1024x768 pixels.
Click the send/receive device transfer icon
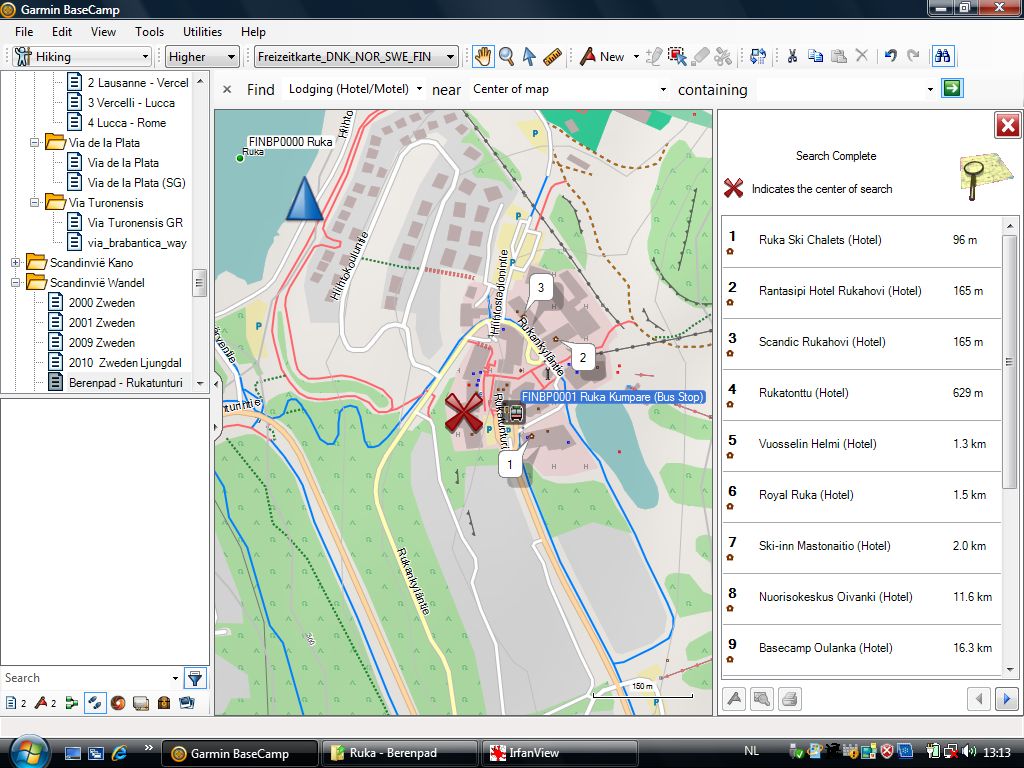(x=758, y=57)
